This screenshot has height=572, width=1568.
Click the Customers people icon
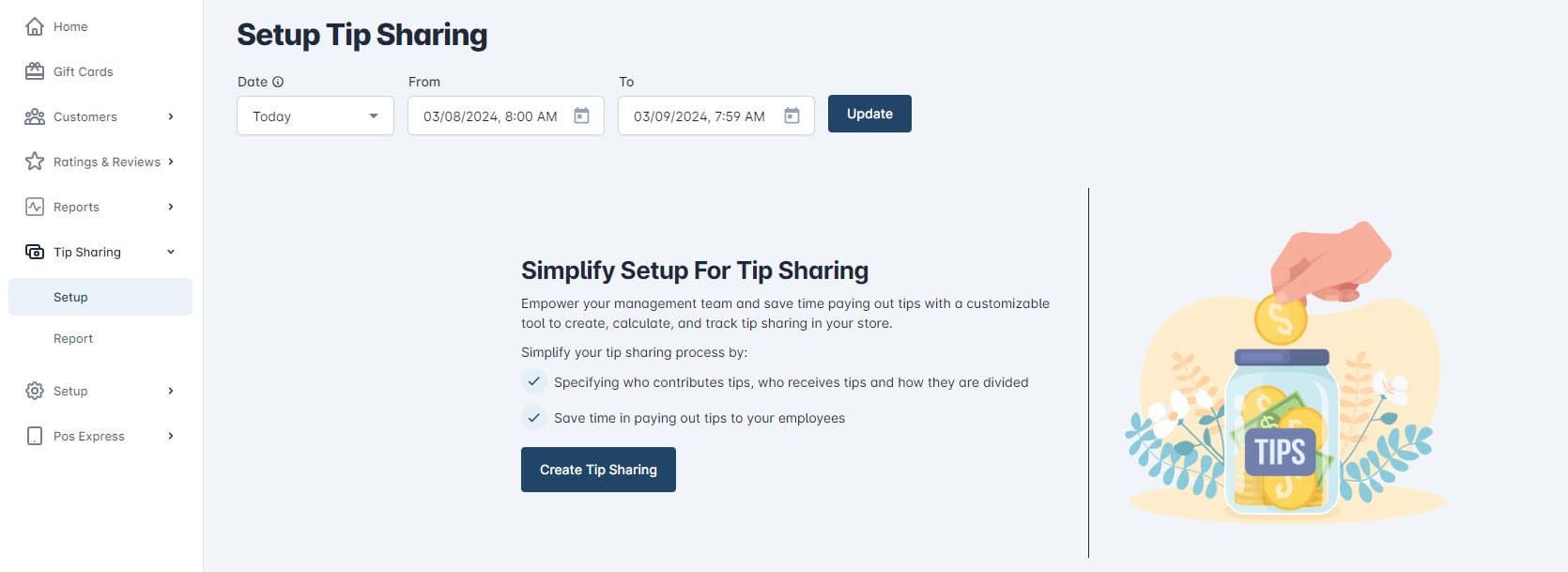(35, 116)
